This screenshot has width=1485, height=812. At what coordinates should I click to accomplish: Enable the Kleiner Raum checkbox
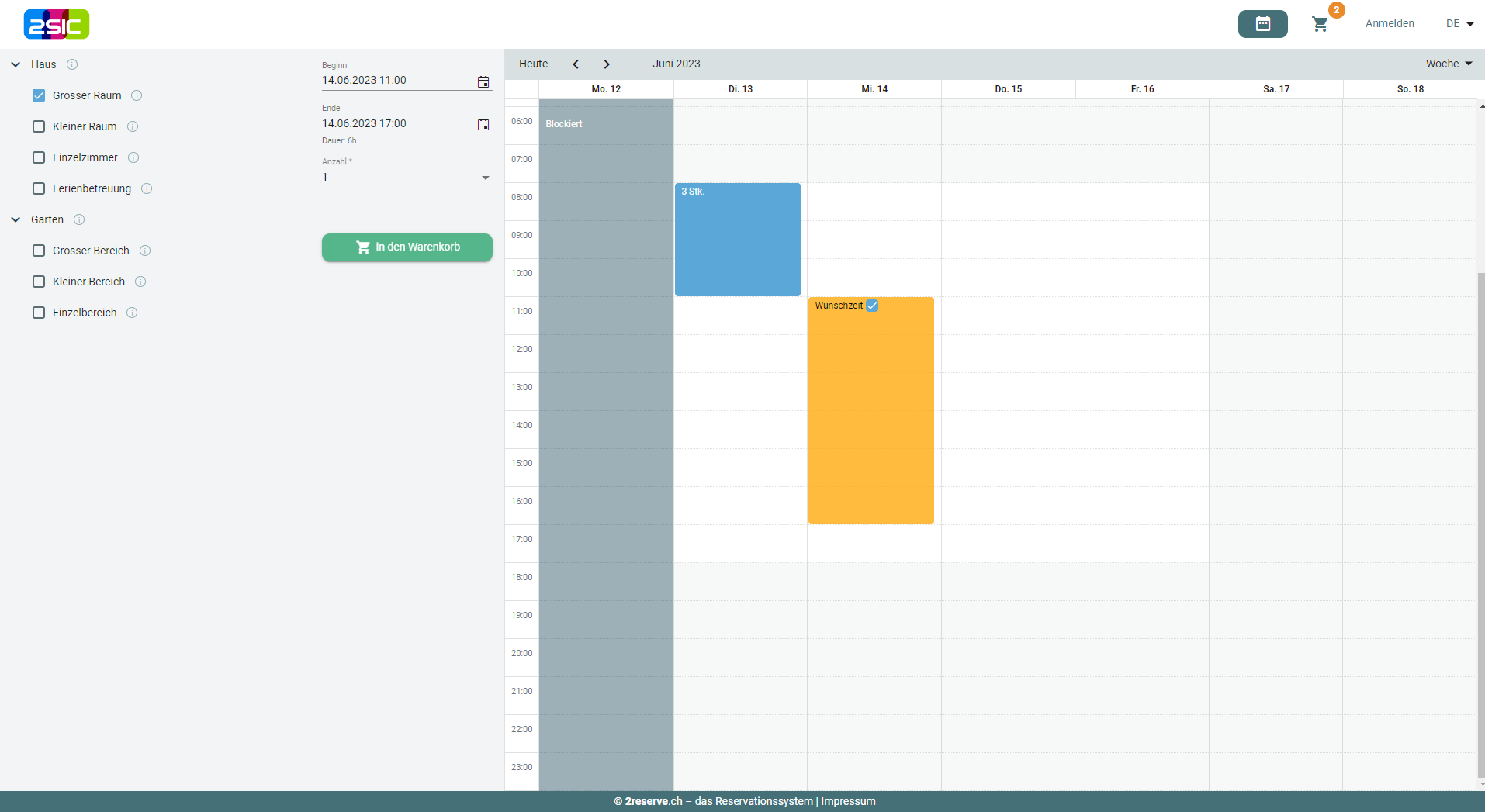39,126
